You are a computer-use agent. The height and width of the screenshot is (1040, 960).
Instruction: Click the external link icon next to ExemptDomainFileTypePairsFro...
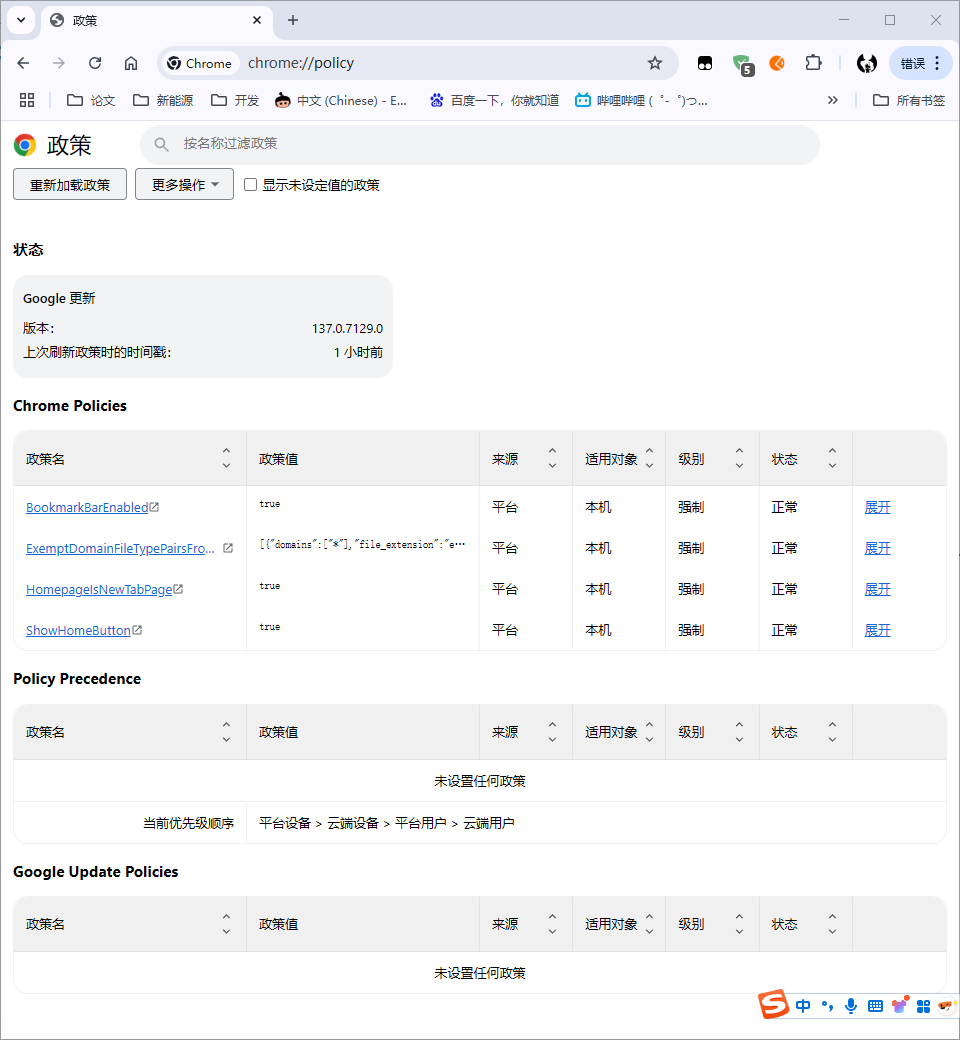tap(228, 548)
